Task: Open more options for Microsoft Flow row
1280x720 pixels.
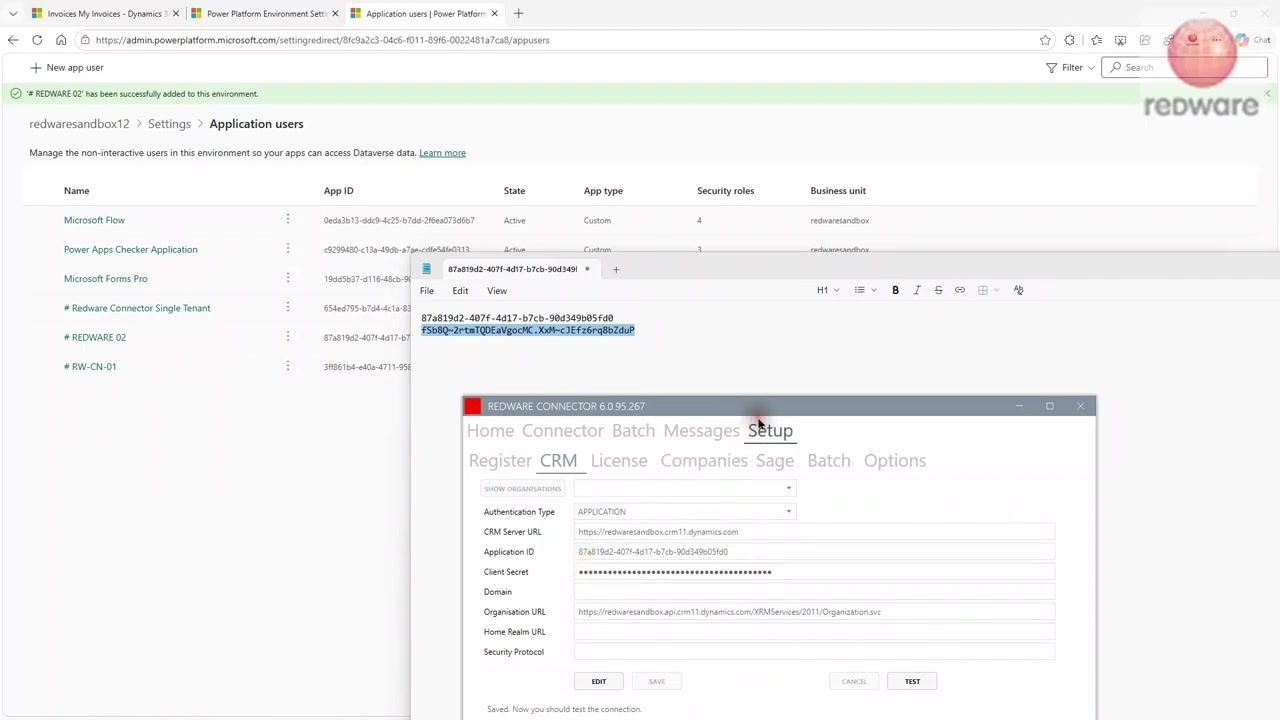Action: pos(288,219)
